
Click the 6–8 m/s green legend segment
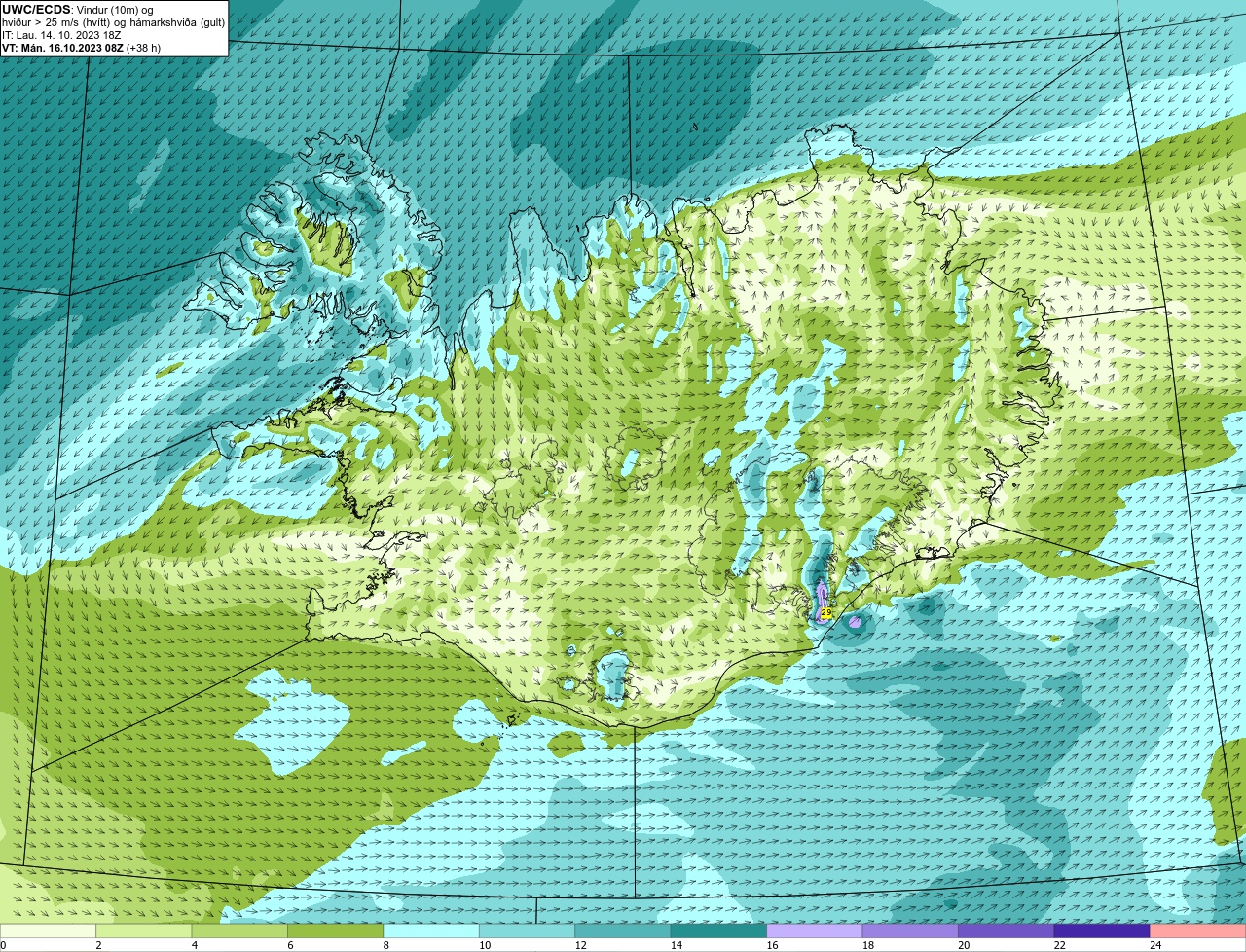[x=336, y=932]
